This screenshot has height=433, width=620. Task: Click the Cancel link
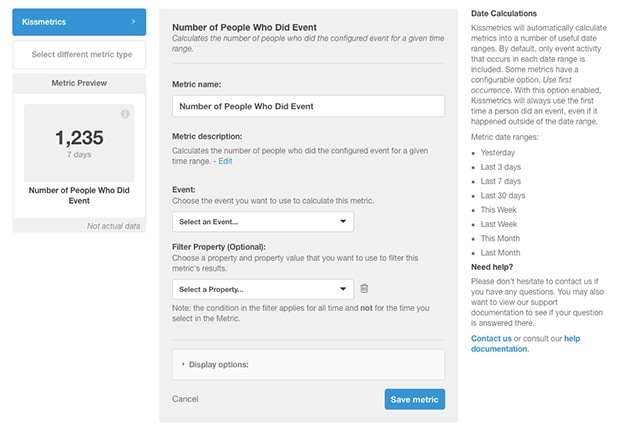[x=185, y=399]
